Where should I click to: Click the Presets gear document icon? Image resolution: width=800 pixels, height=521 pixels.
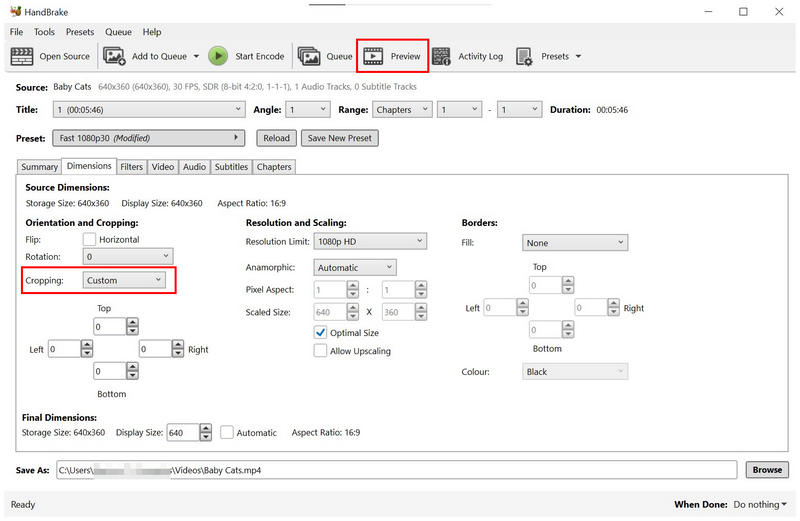[524, 56]
